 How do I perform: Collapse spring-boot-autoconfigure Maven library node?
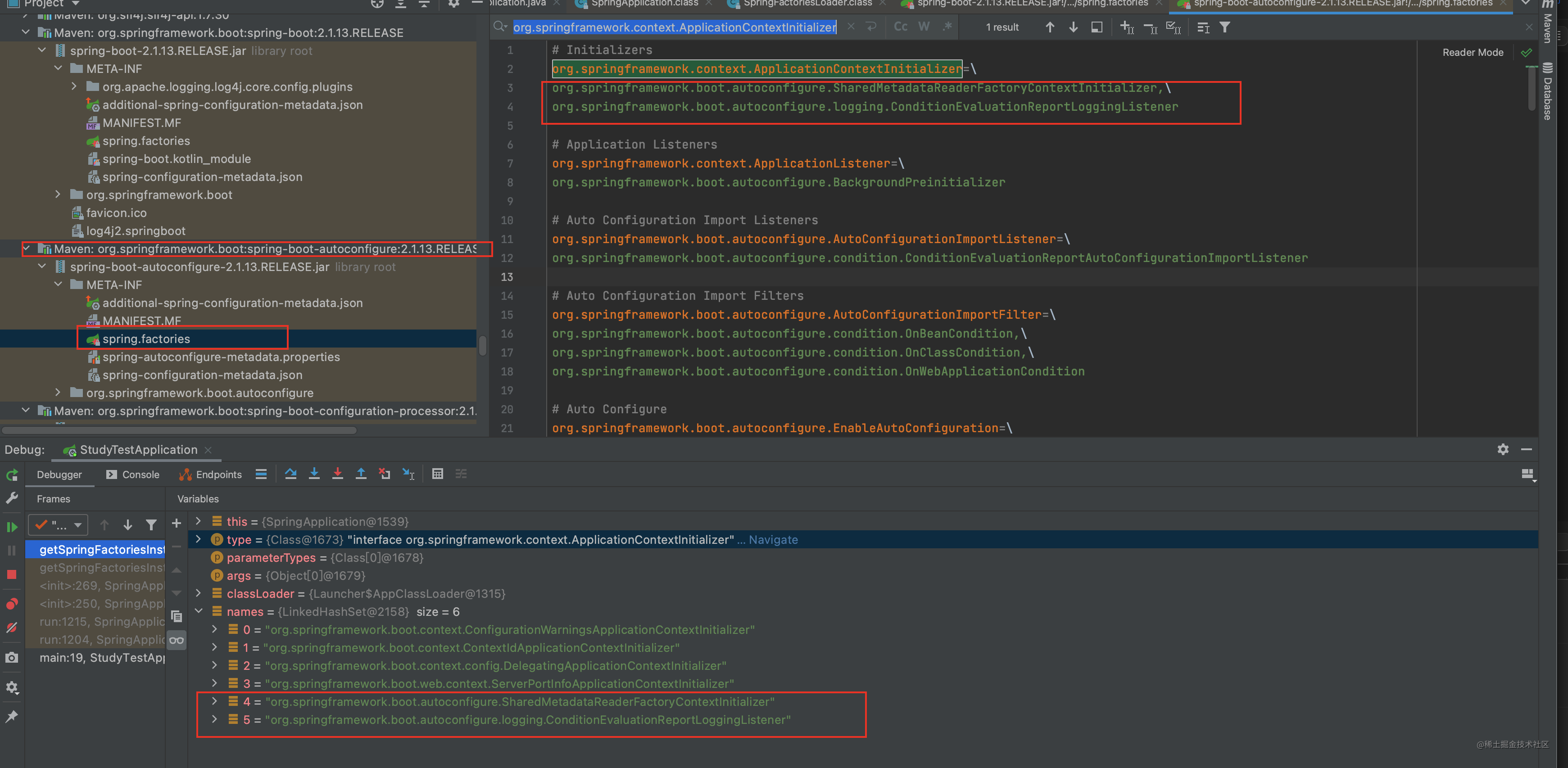[x=26, y=249]
